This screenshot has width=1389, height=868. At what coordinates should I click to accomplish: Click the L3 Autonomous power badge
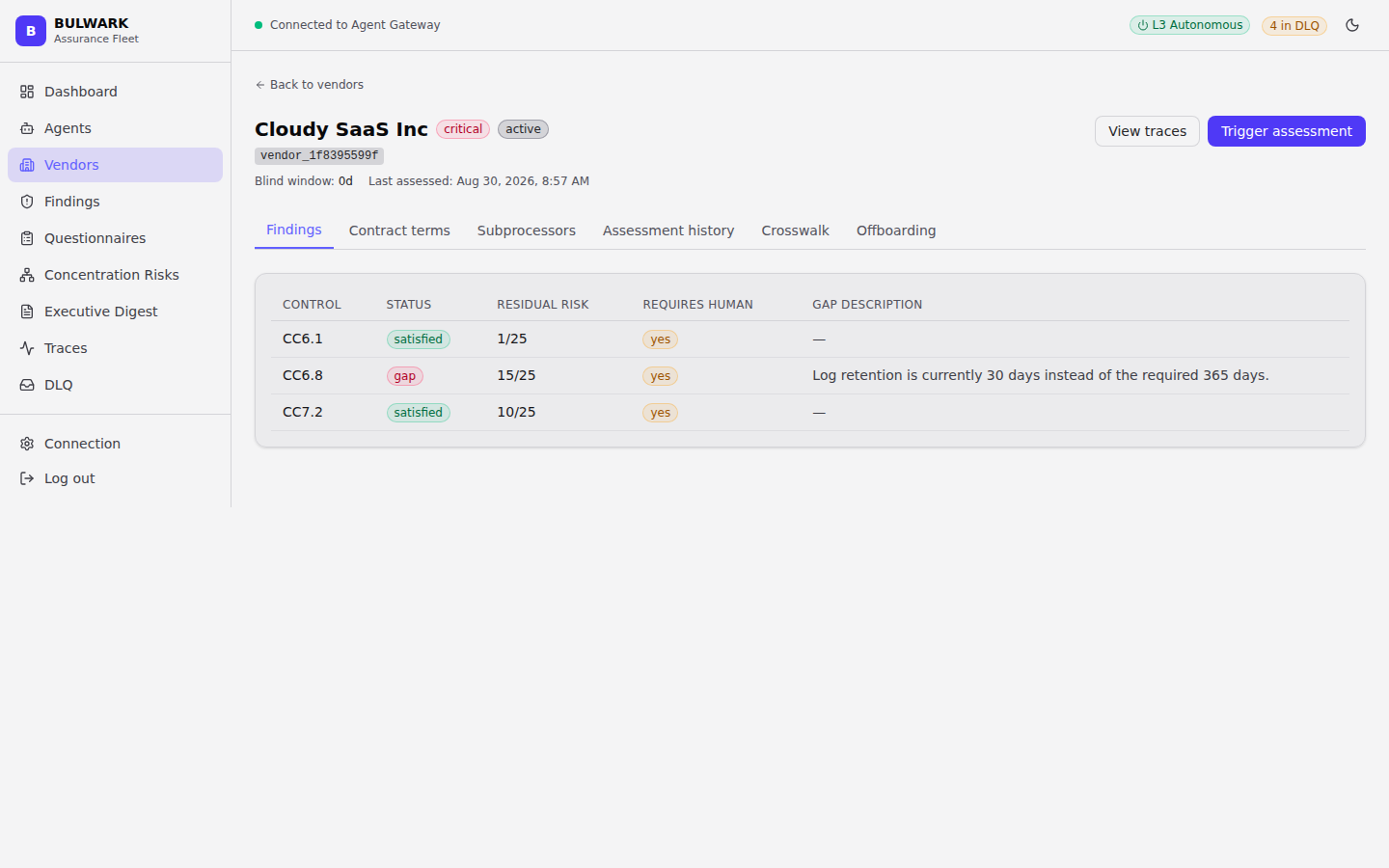pyautogui.click(x=1189, y=25)
